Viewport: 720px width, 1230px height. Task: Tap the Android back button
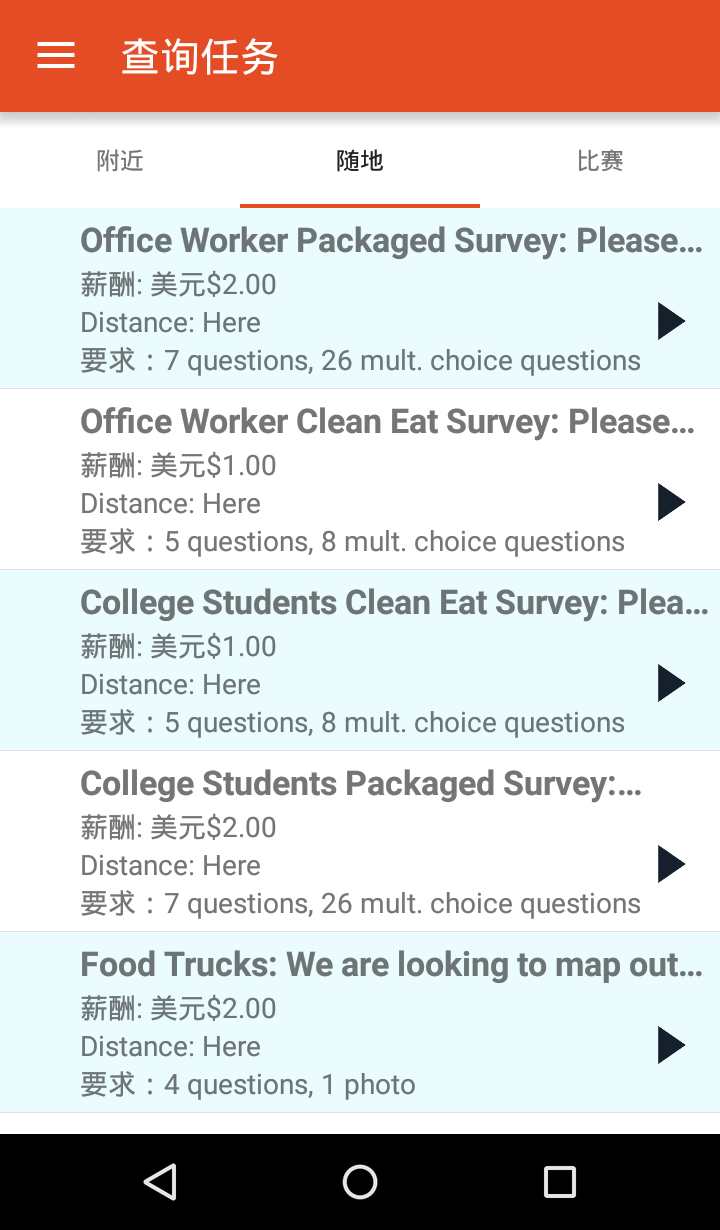coord(160,1182)
